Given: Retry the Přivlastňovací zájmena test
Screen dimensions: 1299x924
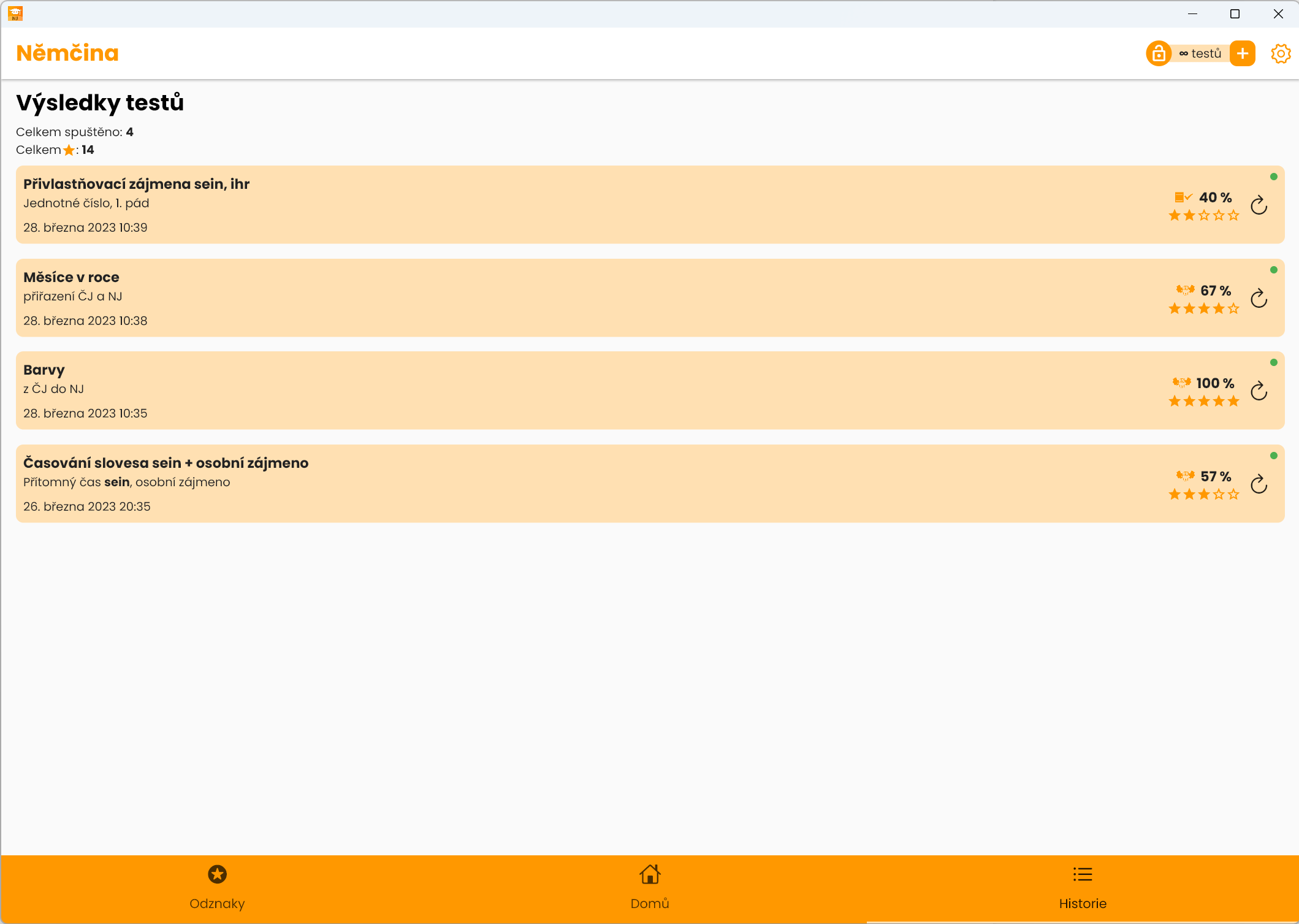Looking at the screenshot, I should [1259, 205].
